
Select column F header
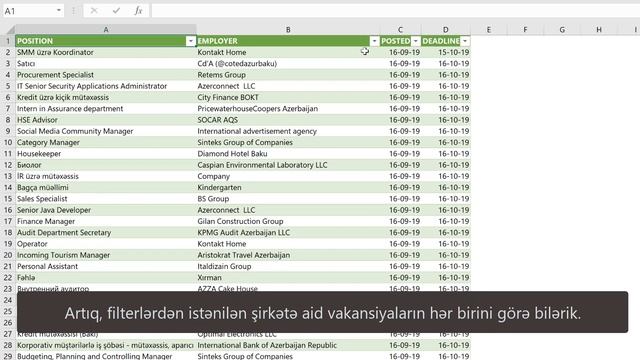pos(525,29)
